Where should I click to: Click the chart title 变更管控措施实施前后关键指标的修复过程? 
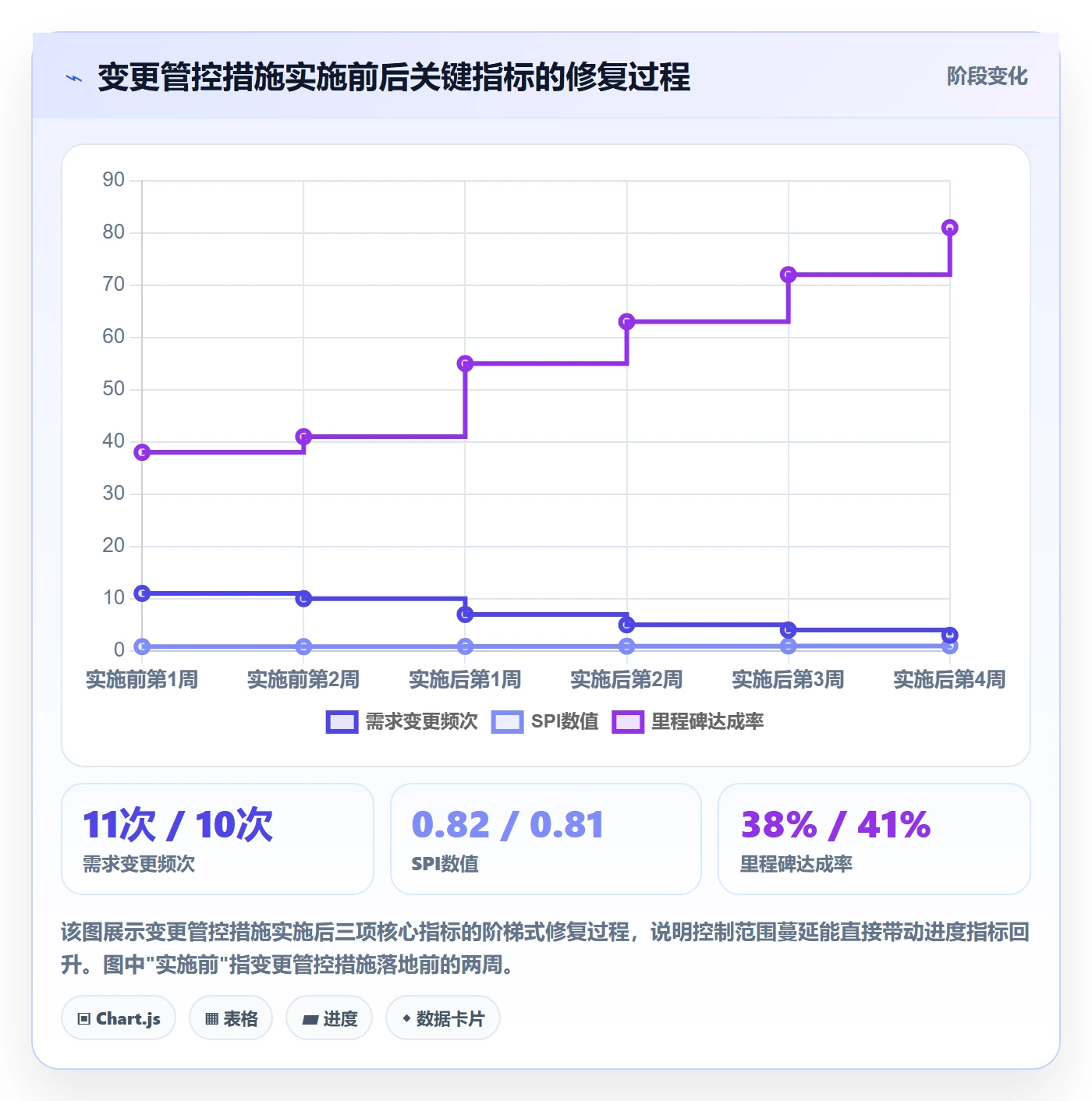(394, 77)
